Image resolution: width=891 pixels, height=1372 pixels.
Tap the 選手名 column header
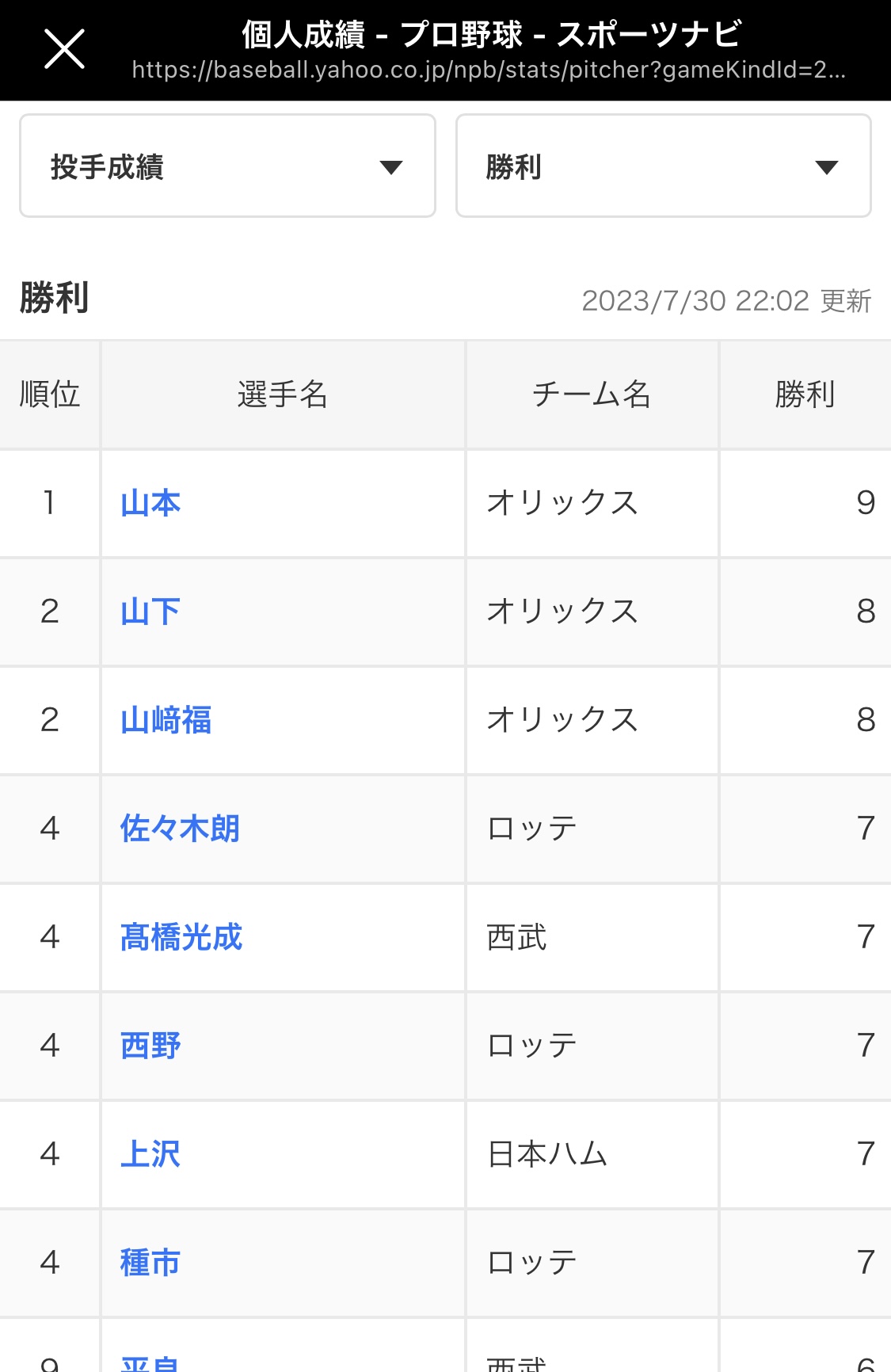point(283,394)
